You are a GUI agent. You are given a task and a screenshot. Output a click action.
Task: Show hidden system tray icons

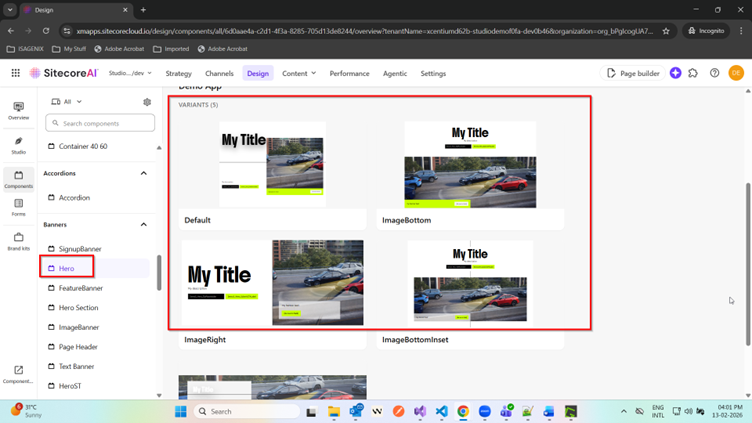[x=623, y=411]
